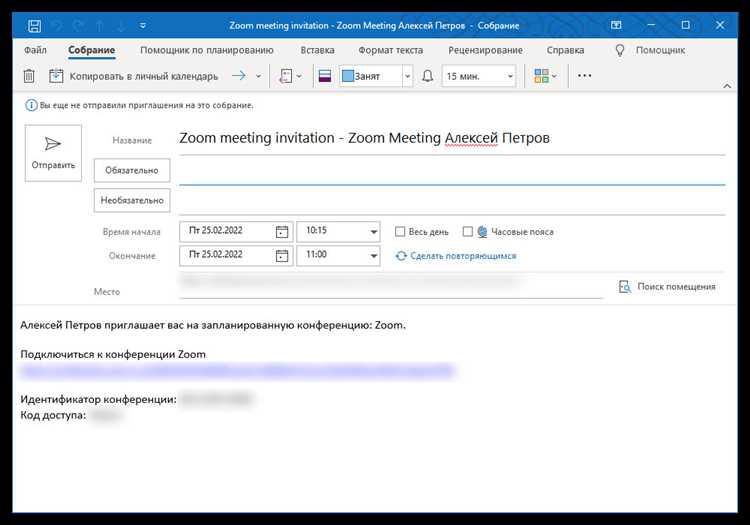Click the show-as color bar icon
Image resolution: width=750 pixels, height=525 pixels.
[325, 76]
